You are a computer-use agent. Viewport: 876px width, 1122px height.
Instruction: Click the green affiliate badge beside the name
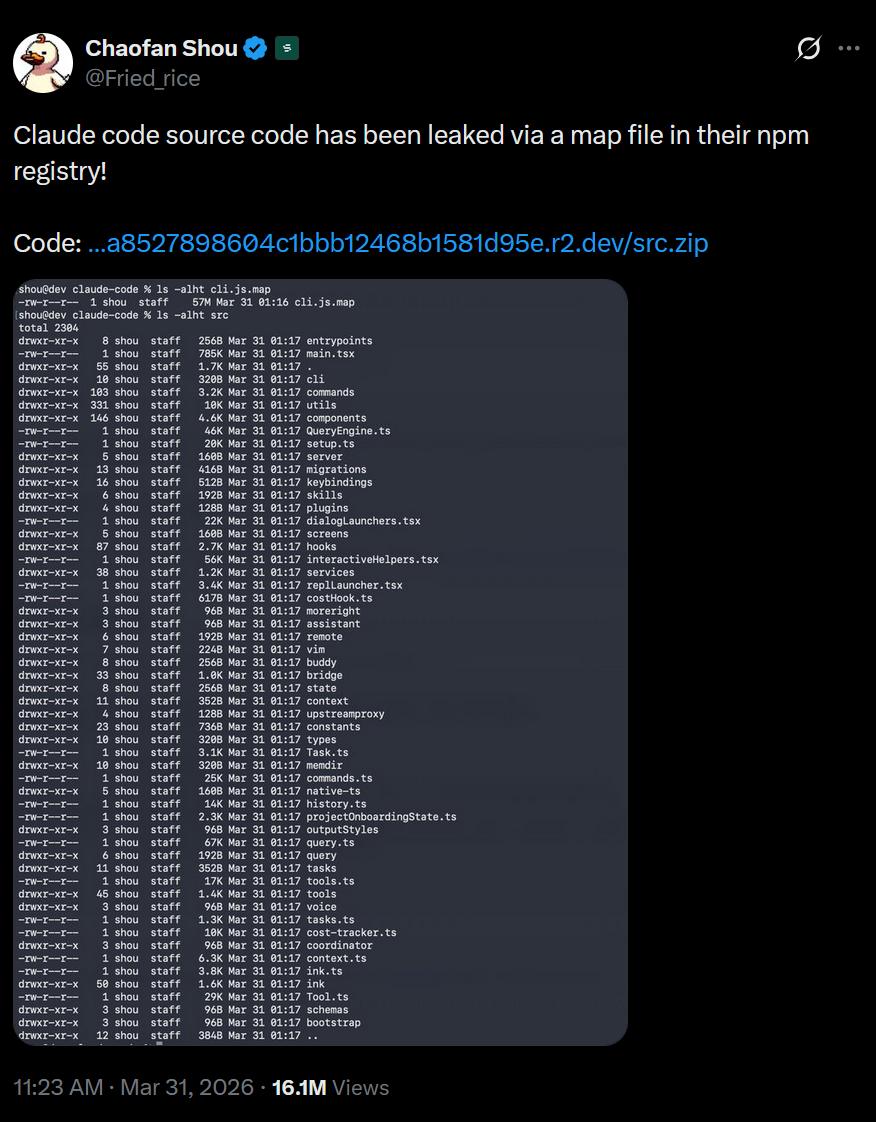click(287, 49)
